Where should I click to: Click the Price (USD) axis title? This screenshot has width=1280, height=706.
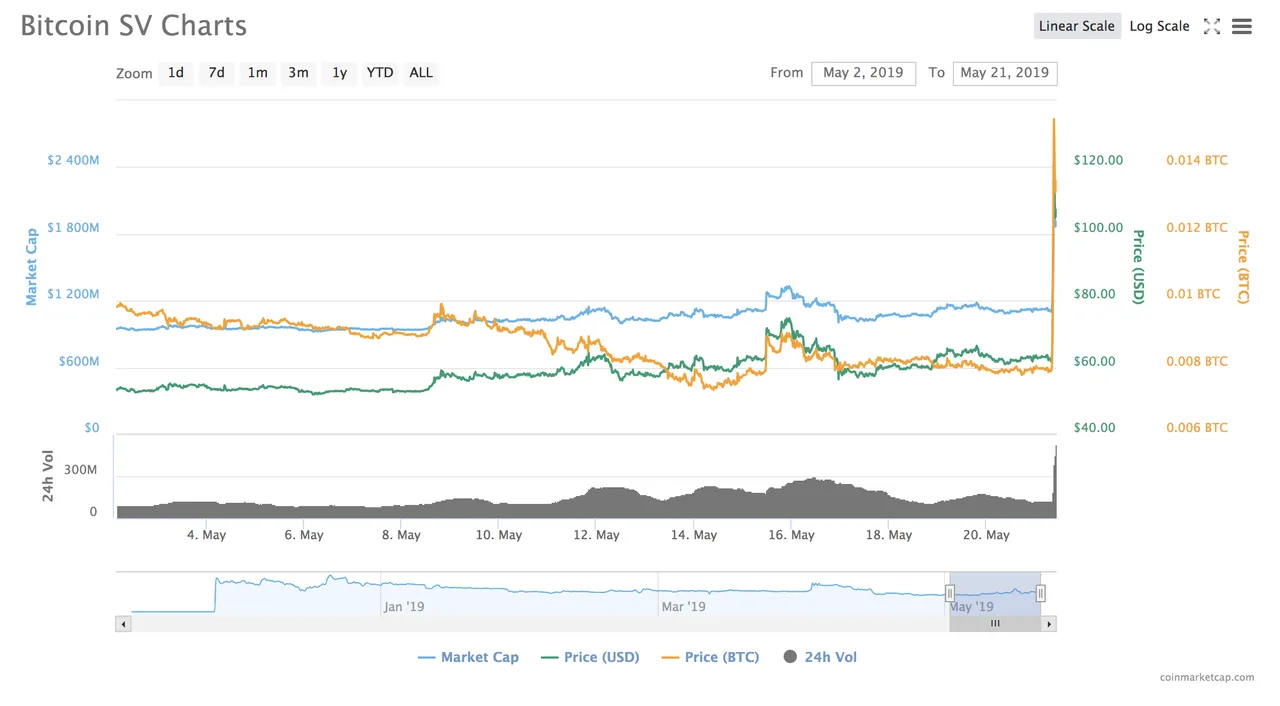click(x=1138, y=266)
